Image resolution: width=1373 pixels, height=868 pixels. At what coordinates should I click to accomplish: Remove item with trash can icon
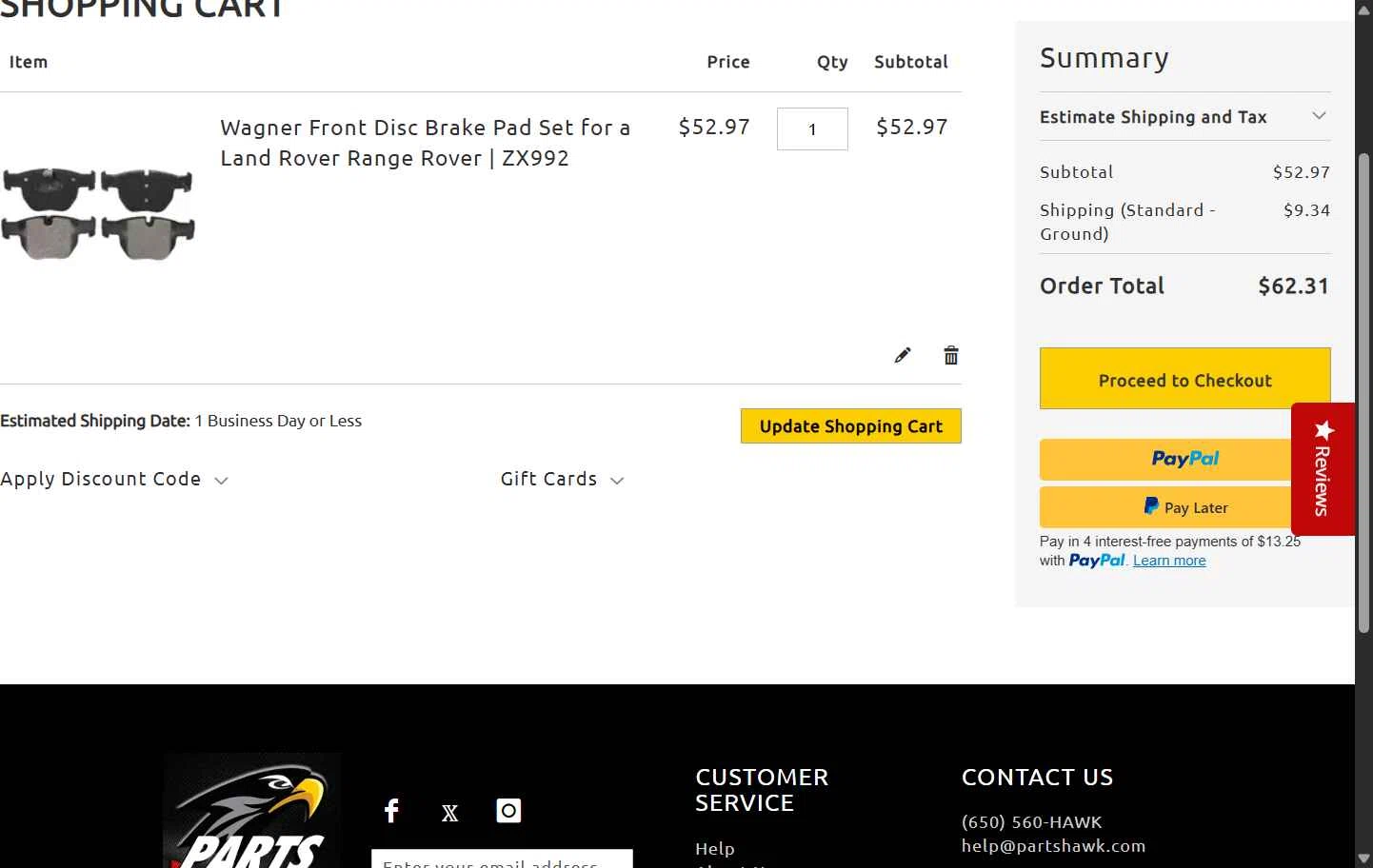(950, 355)
